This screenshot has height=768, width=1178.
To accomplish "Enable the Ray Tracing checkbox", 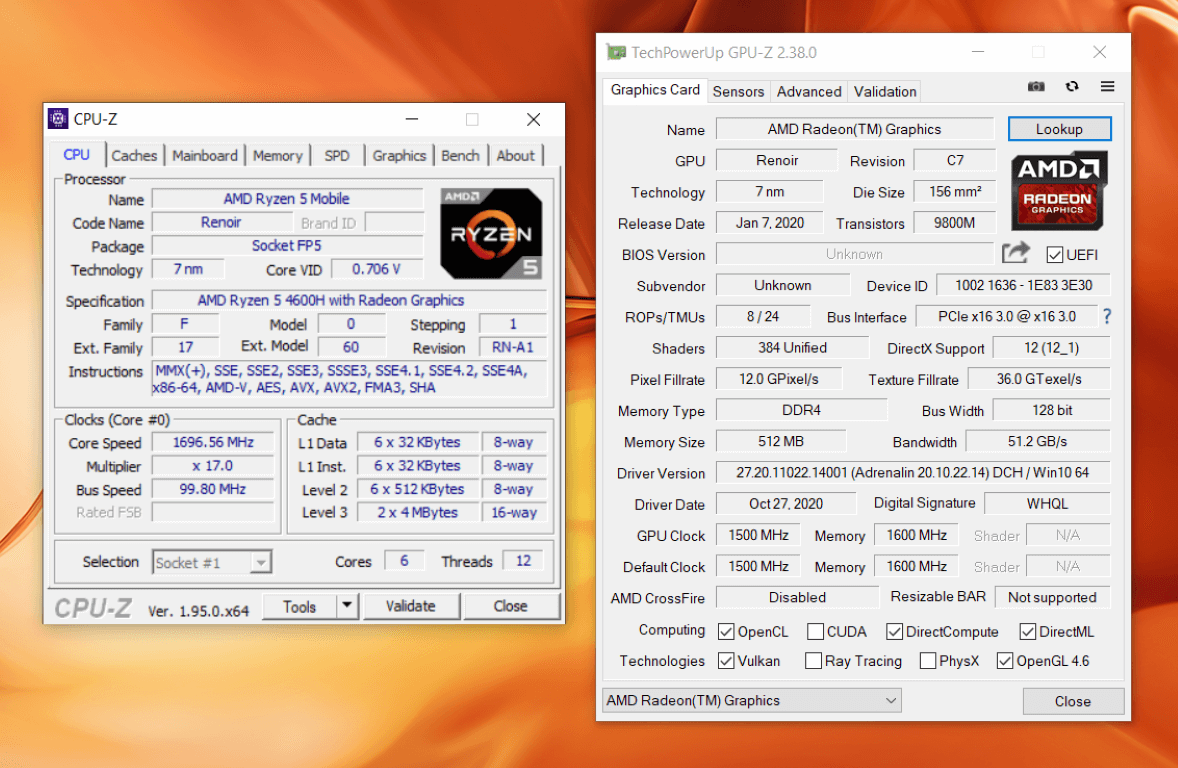I will pyautogui.click(x=813, y=661).
